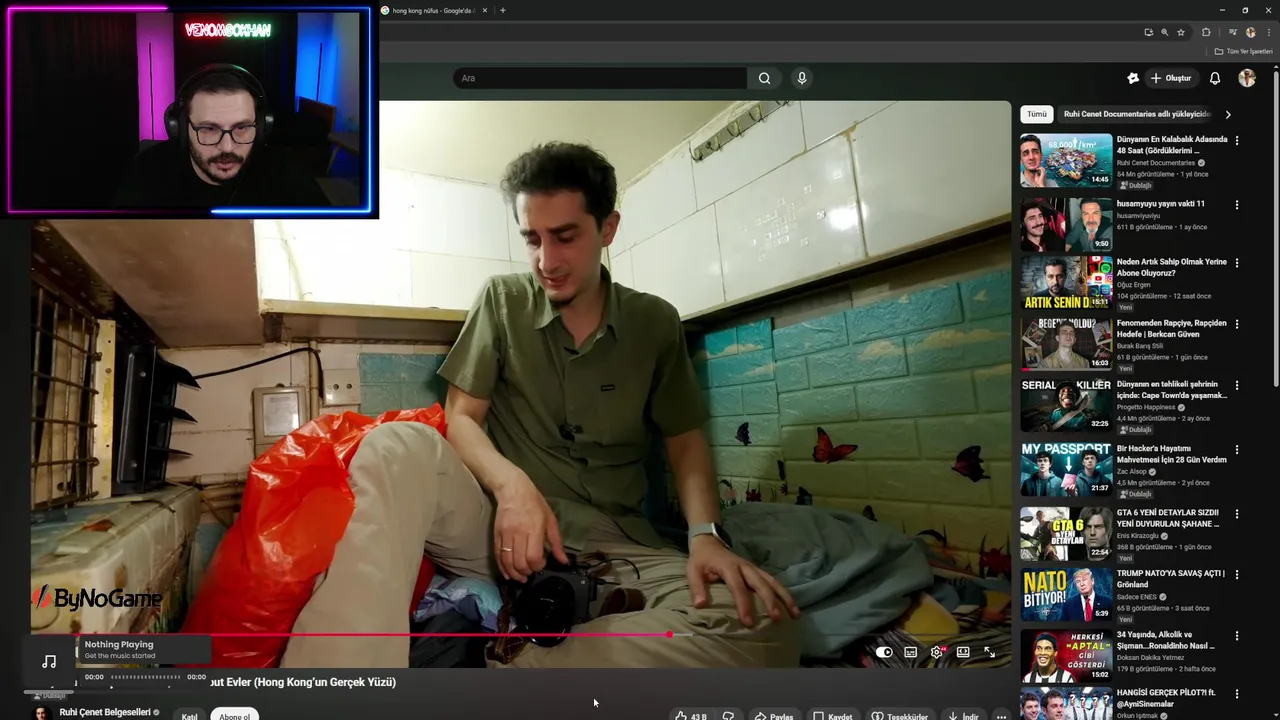
Task: Select the Ruhi Cenet Documentaries filter chip
Action: tap(1136, 114)
